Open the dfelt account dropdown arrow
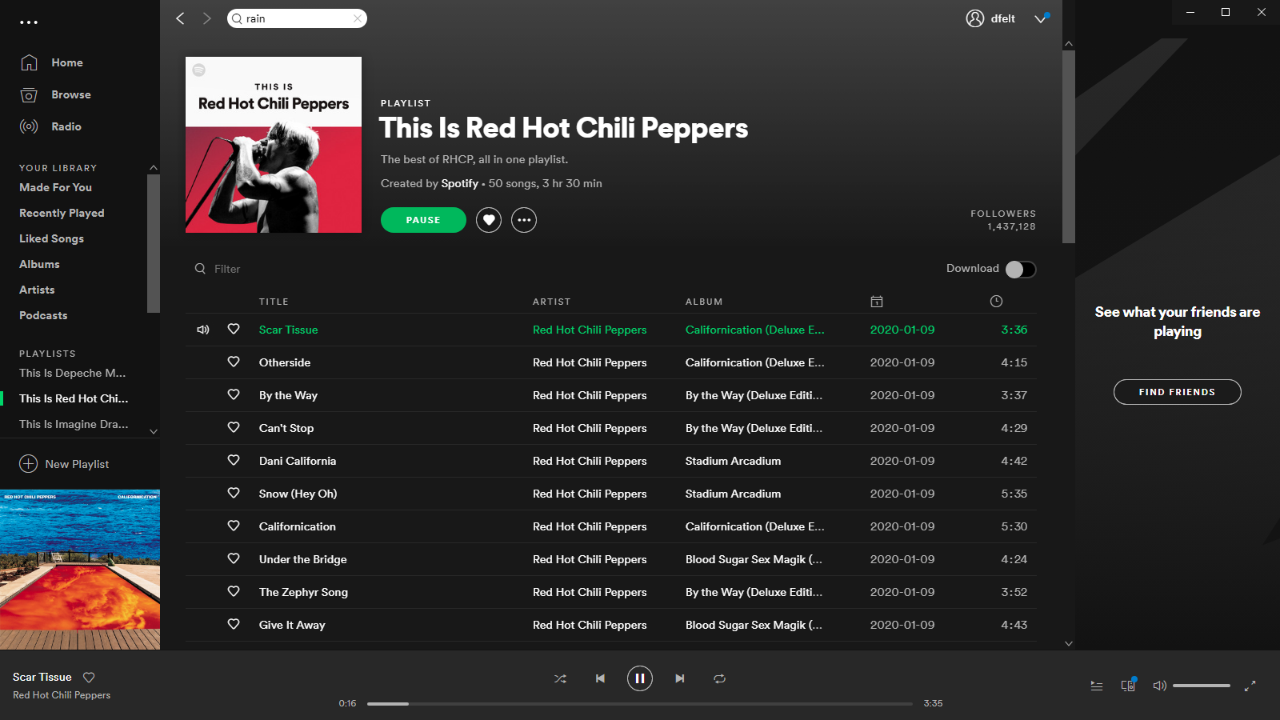Viewport: 1280px width, 720px height. (x=1040, y=19)
